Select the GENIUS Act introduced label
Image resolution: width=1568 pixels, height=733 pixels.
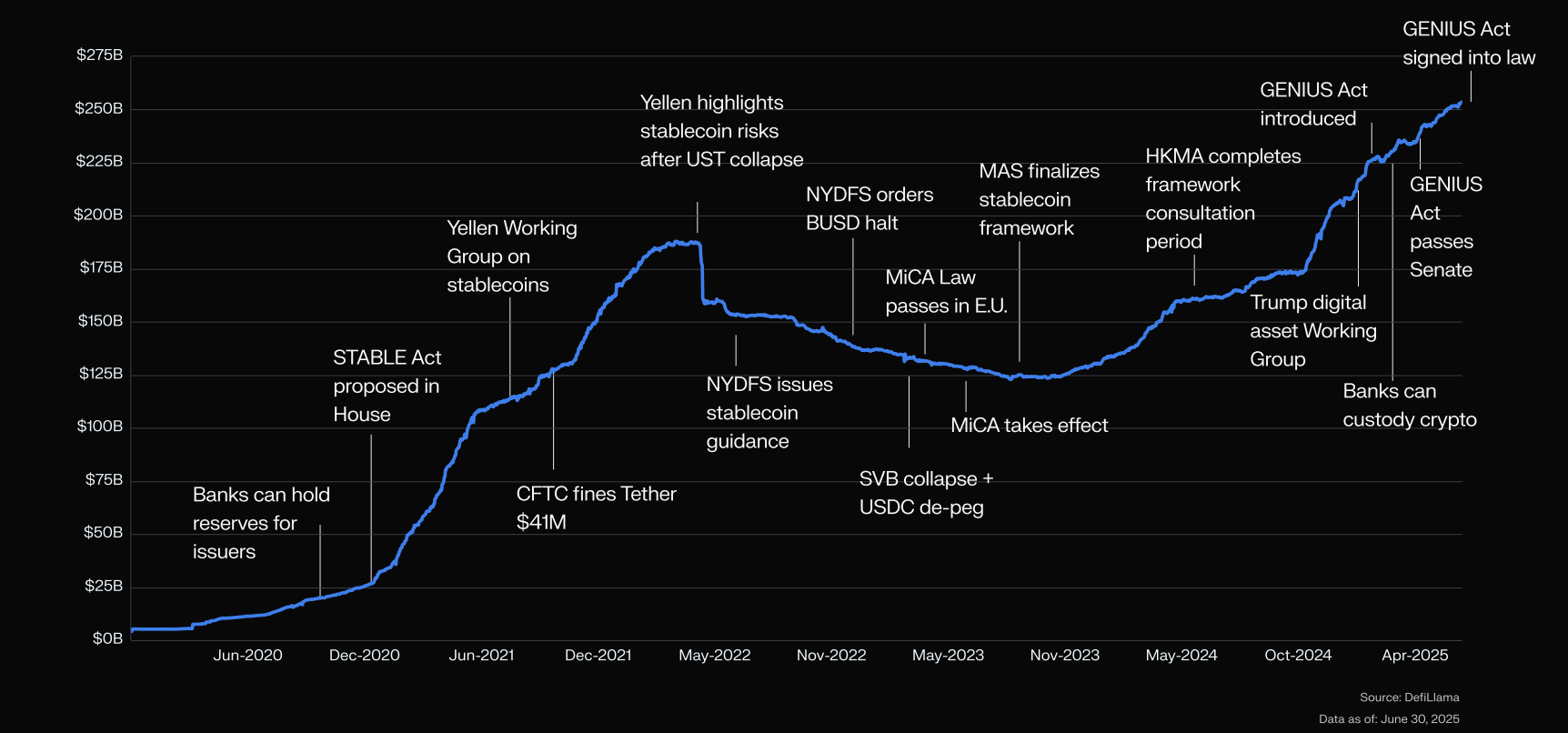click(x=1313, y=105)
